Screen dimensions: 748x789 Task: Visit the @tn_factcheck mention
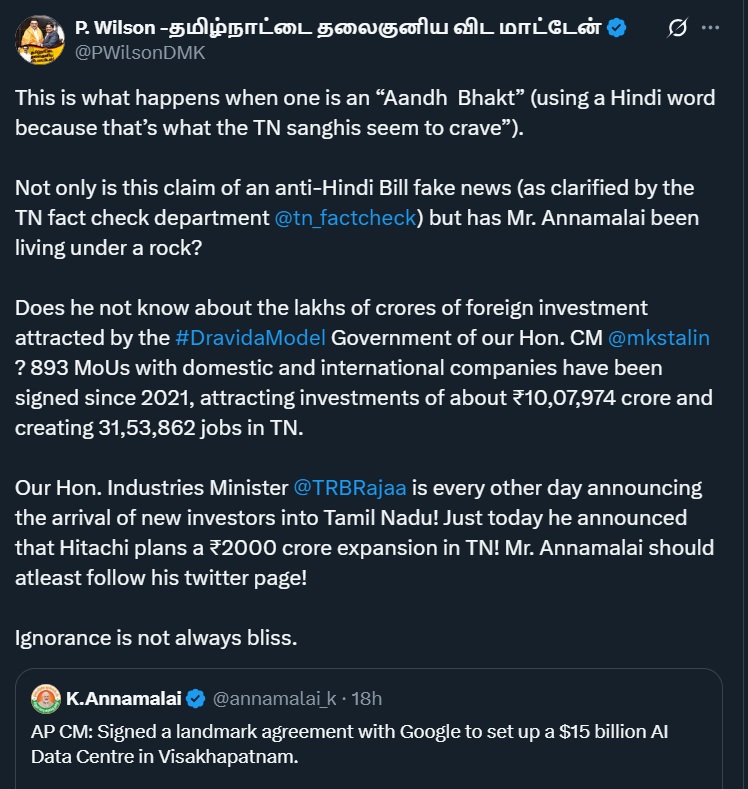pos(345,217)
